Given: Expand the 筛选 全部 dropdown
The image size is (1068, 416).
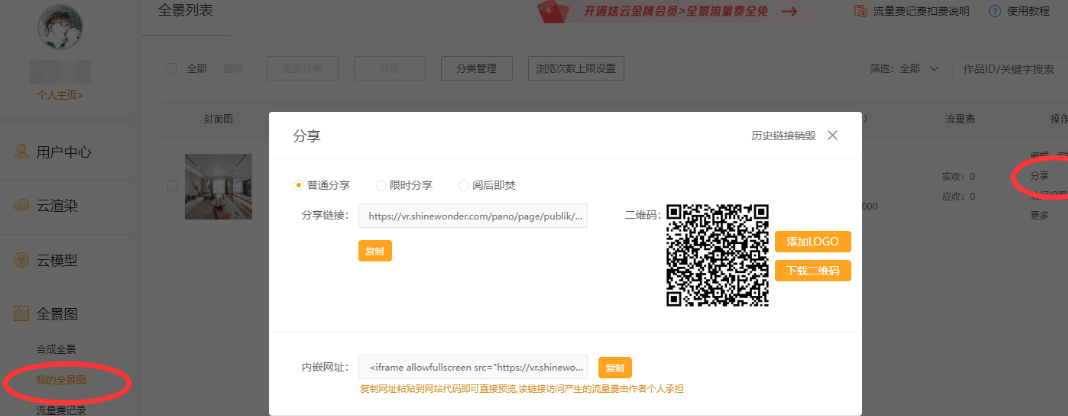Looking at the screenshot, I should coord(920,69).
